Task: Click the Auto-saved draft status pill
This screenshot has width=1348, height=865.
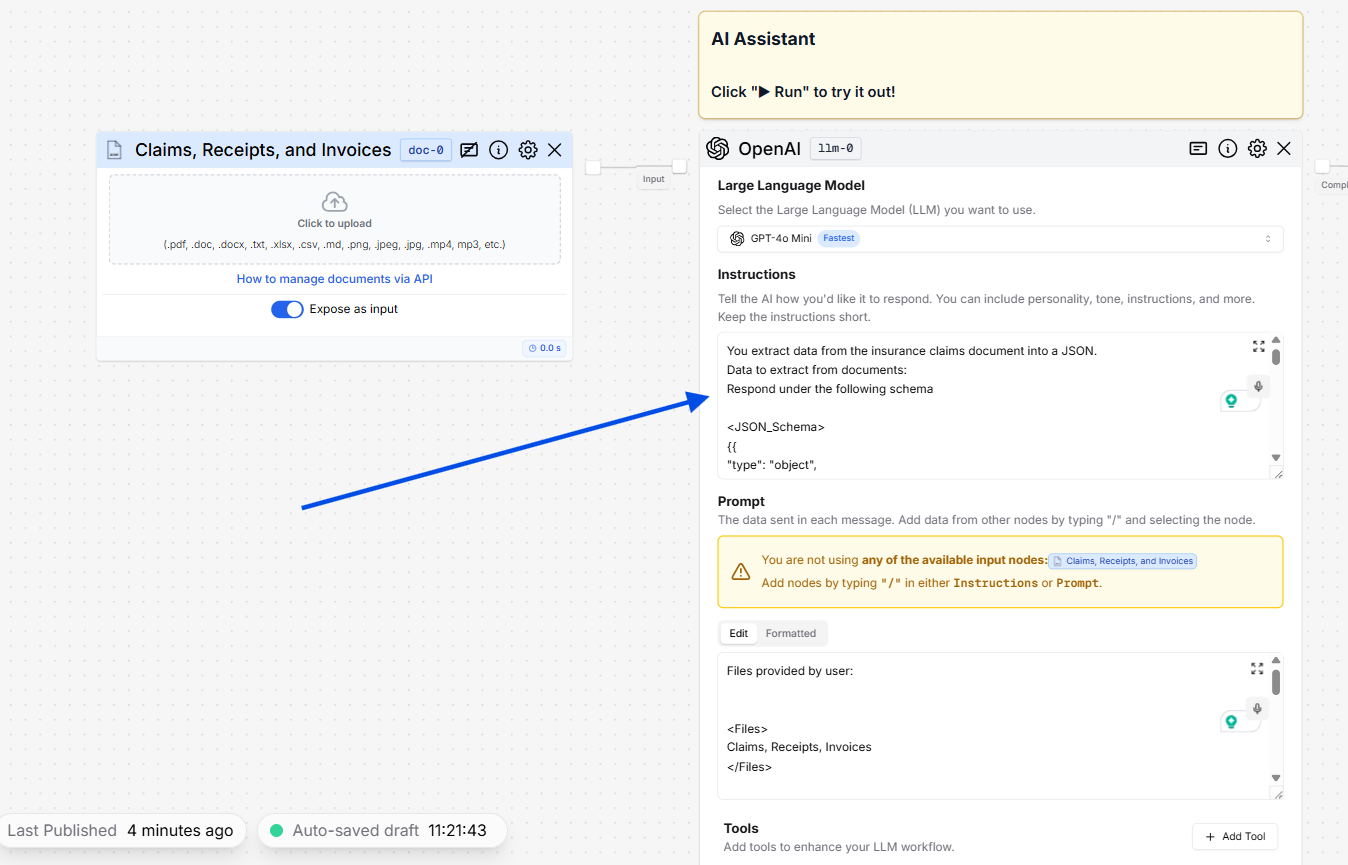Action: tap(382, 830)
